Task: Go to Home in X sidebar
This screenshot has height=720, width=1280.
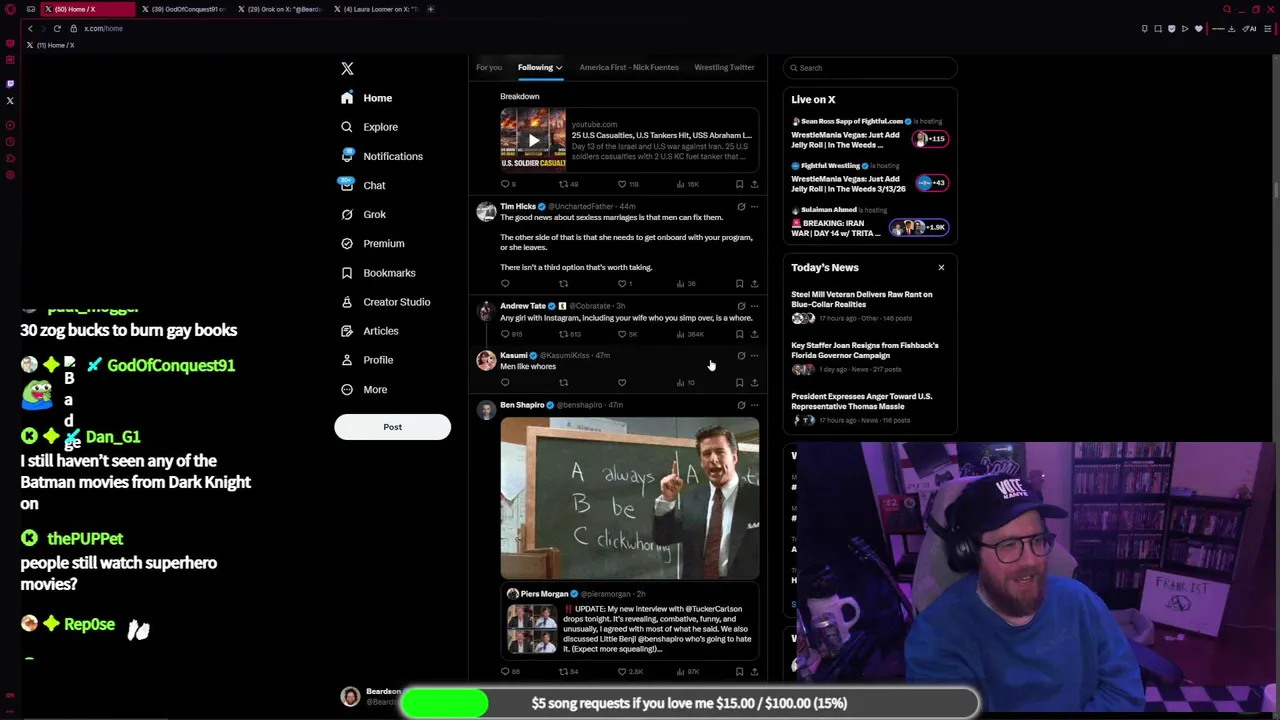Action: tap(366, 98)
